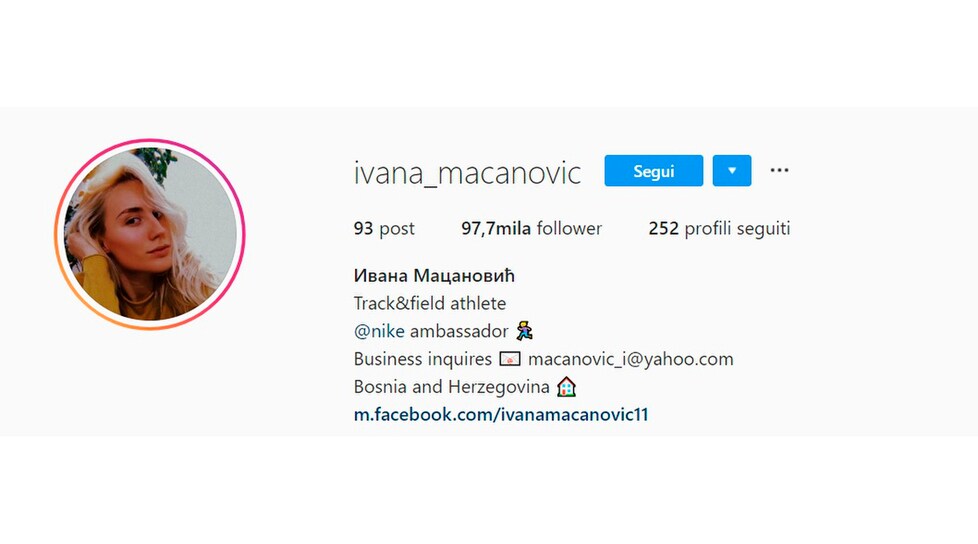
Task: Open the @nike profile link
Action: (x=379, y=331)
